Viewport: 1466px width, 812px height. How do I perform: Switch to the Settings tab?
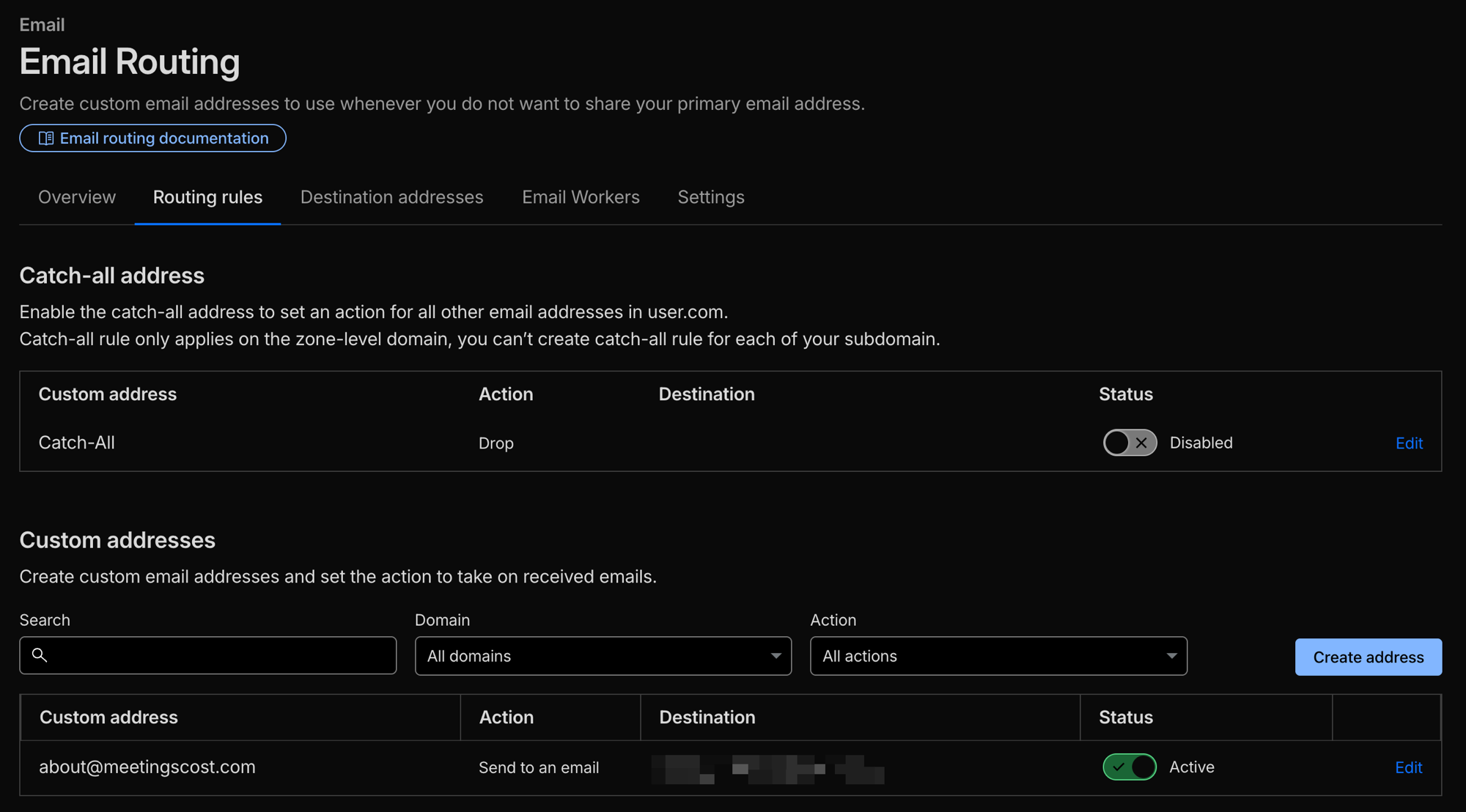710,197
